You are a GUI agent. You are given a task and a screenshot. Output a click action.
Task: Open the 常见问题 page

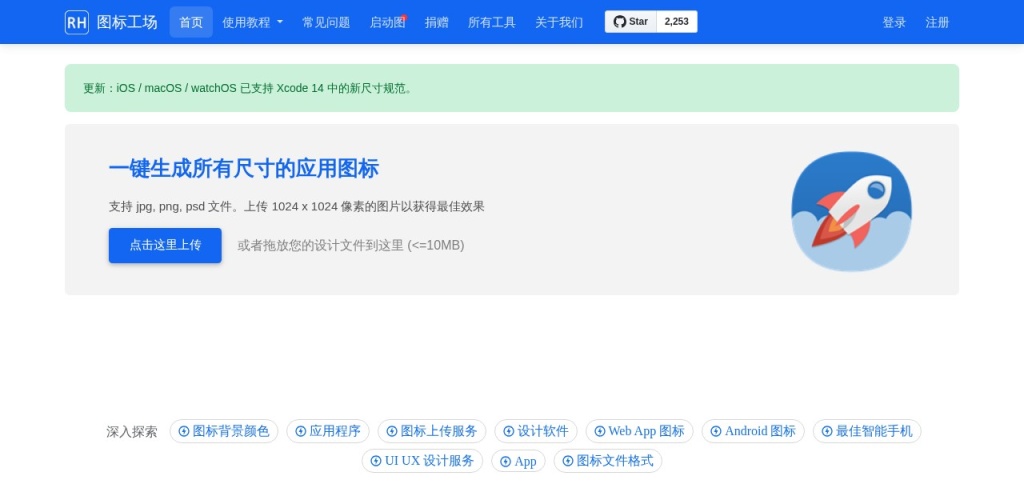[x=326, y=22]
